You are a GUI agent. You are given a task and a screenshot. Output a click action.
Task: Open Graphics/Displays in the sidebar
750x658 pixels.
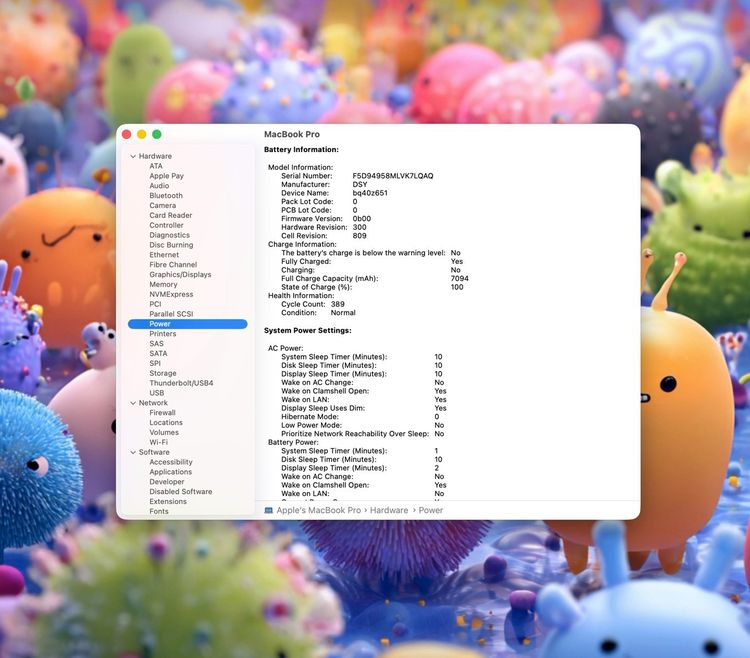point(180,274)
